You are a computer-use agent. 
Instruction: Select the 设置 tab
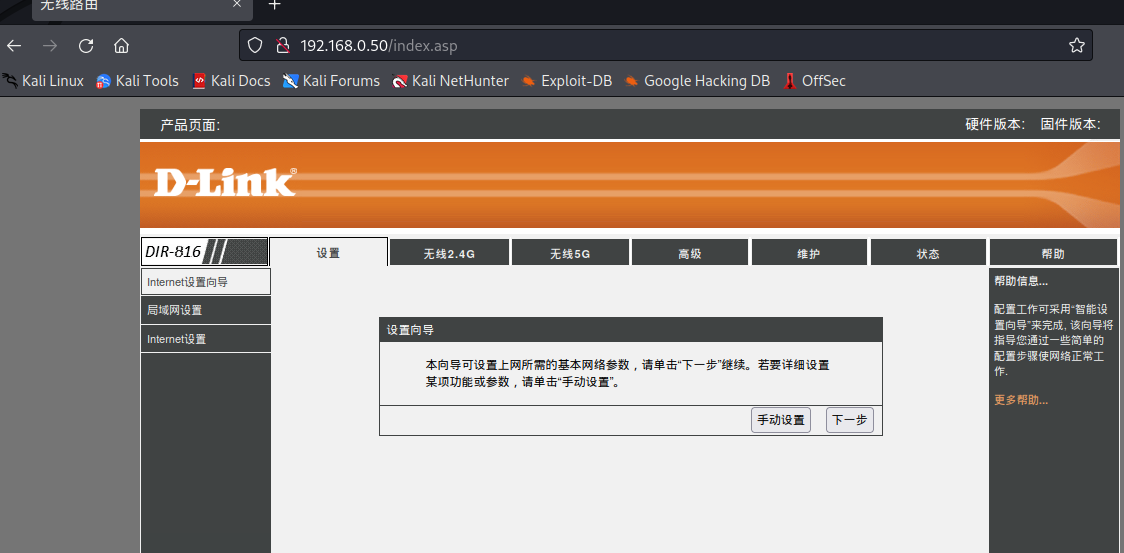pyautogui.click(x=328, y=252)
